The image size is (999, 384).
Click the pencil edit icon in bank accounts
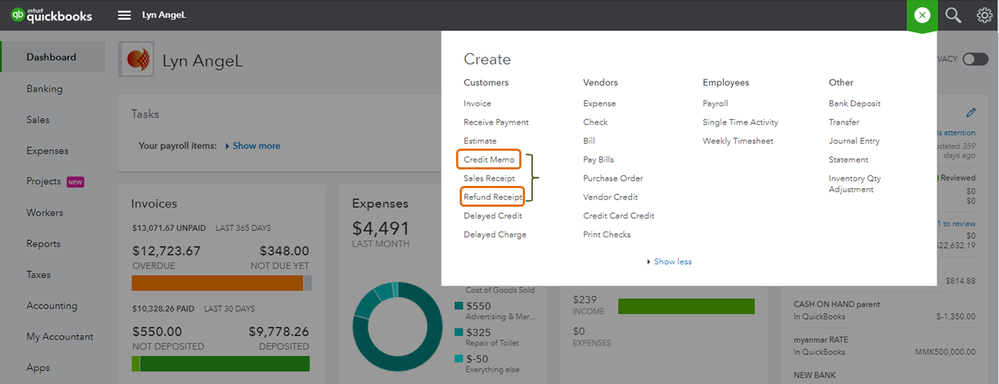tap(970, 113)
